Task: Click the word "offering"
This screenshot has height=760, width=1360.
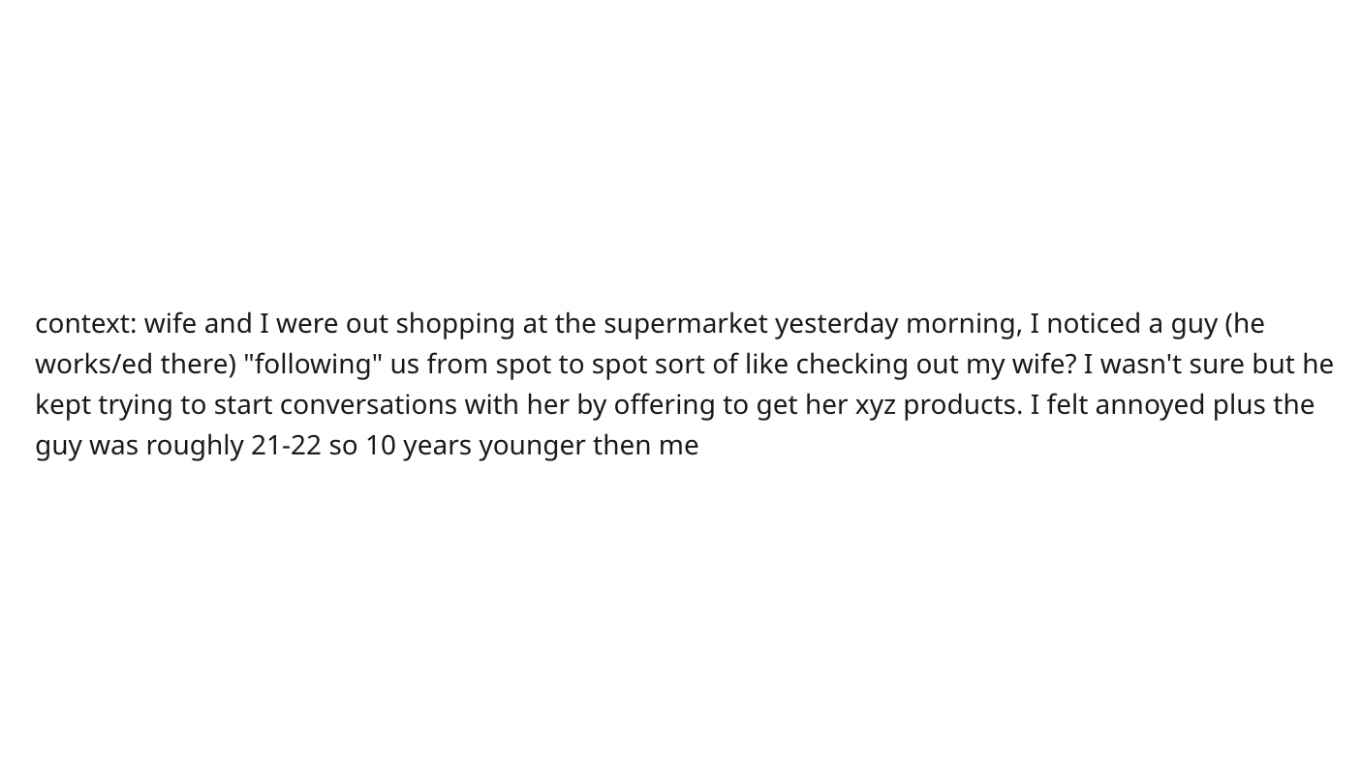Action: (663, 405)
